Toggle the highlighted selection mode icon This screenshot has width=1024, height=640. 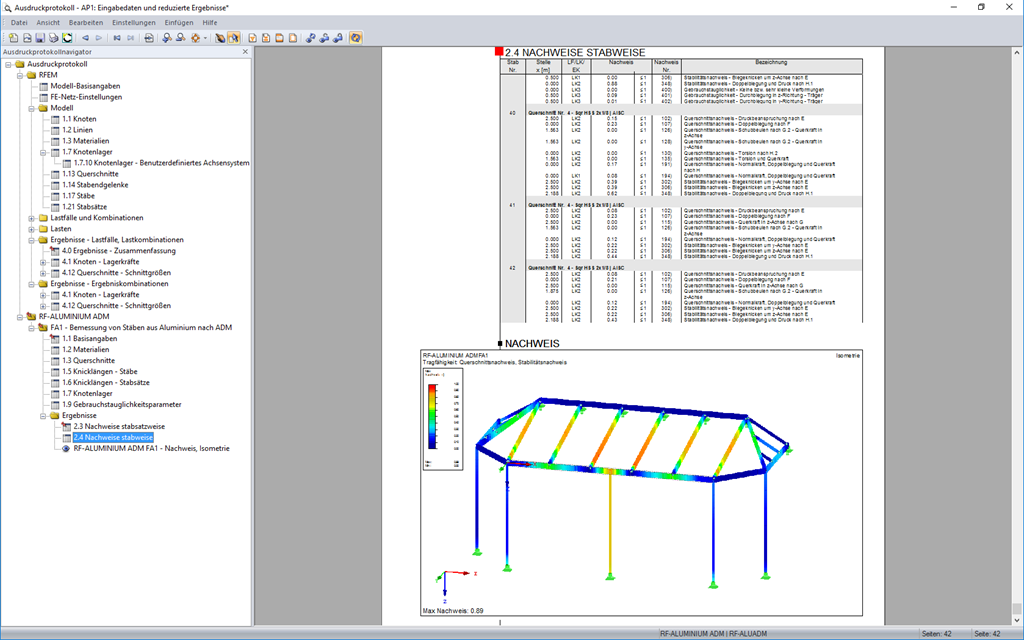click(234, 38)
